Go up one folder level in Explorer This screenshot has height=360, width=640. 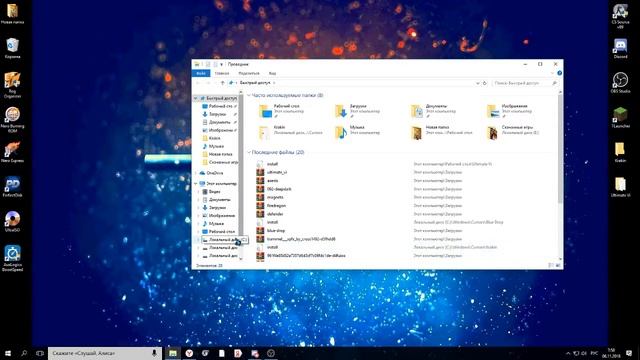click(x=222, y=83)
